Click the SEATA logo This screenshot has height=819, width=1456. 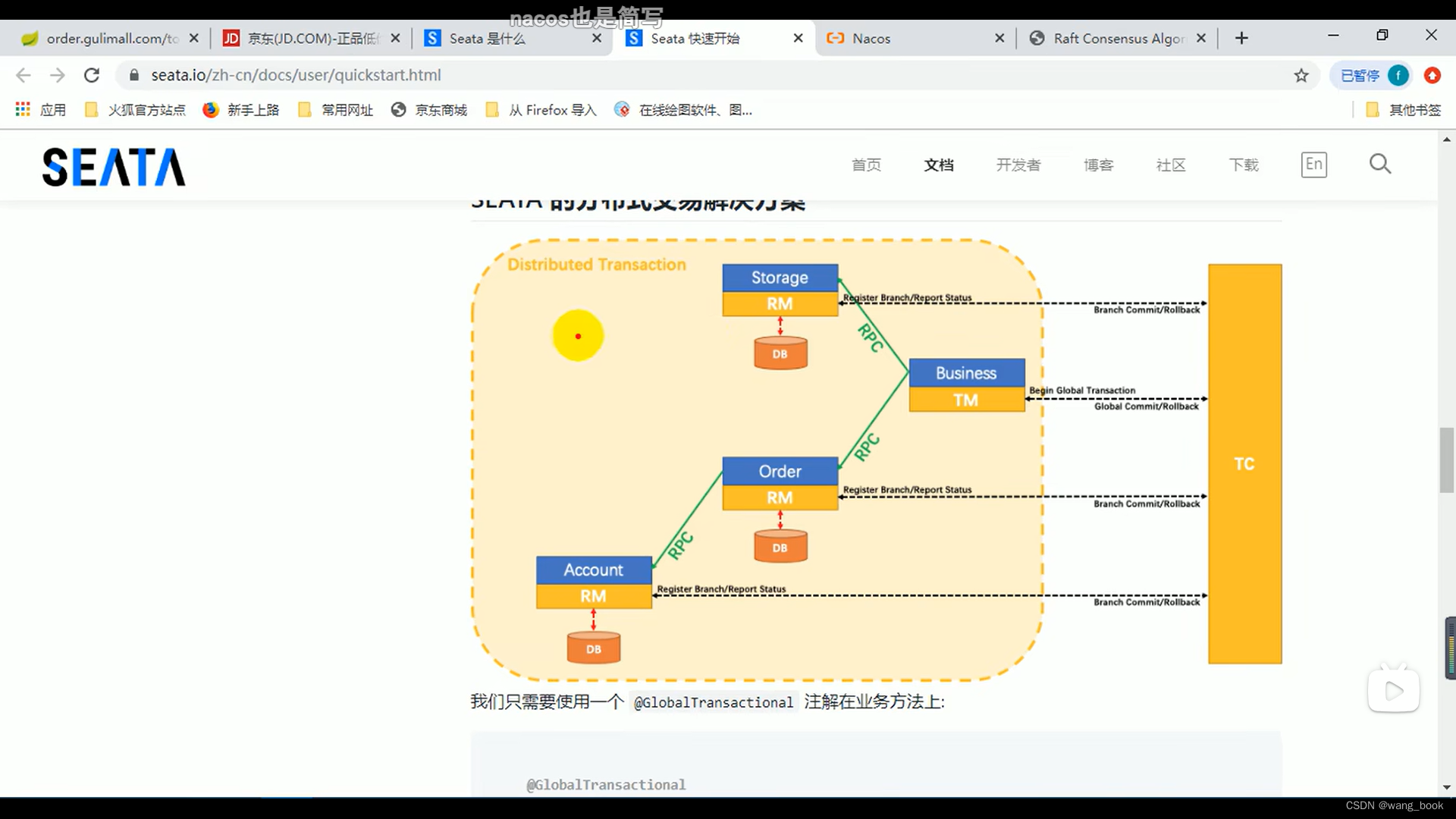114,167
